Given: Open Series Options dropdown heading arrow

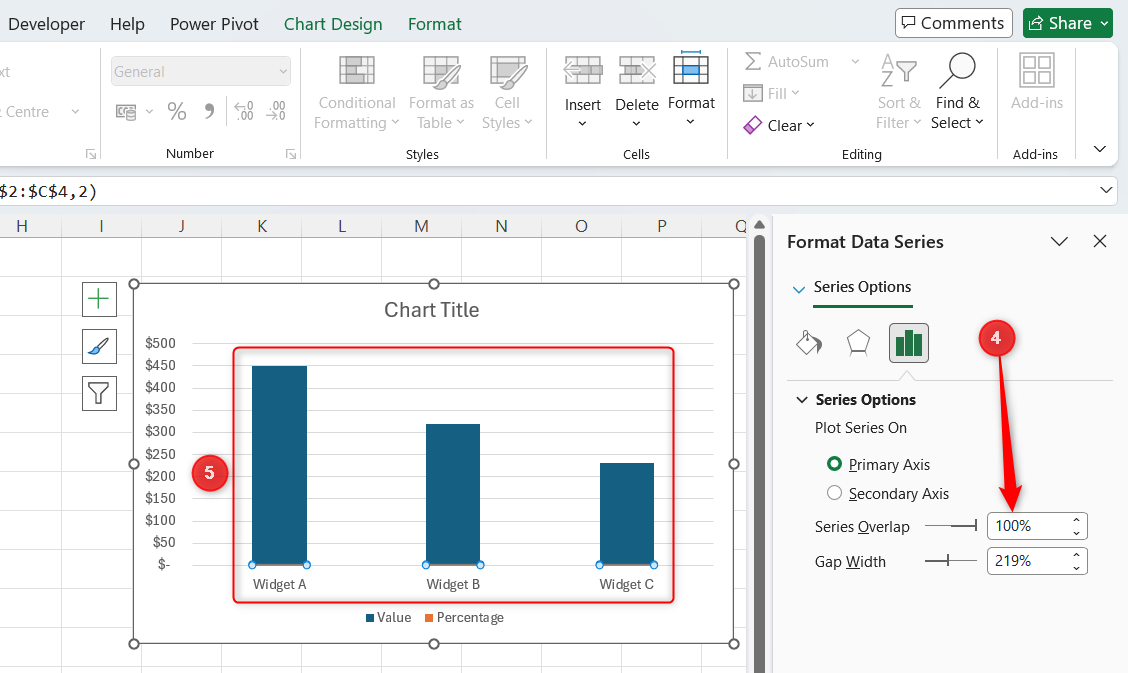Looking at the screenshot, I should click(x=799, y=289).
